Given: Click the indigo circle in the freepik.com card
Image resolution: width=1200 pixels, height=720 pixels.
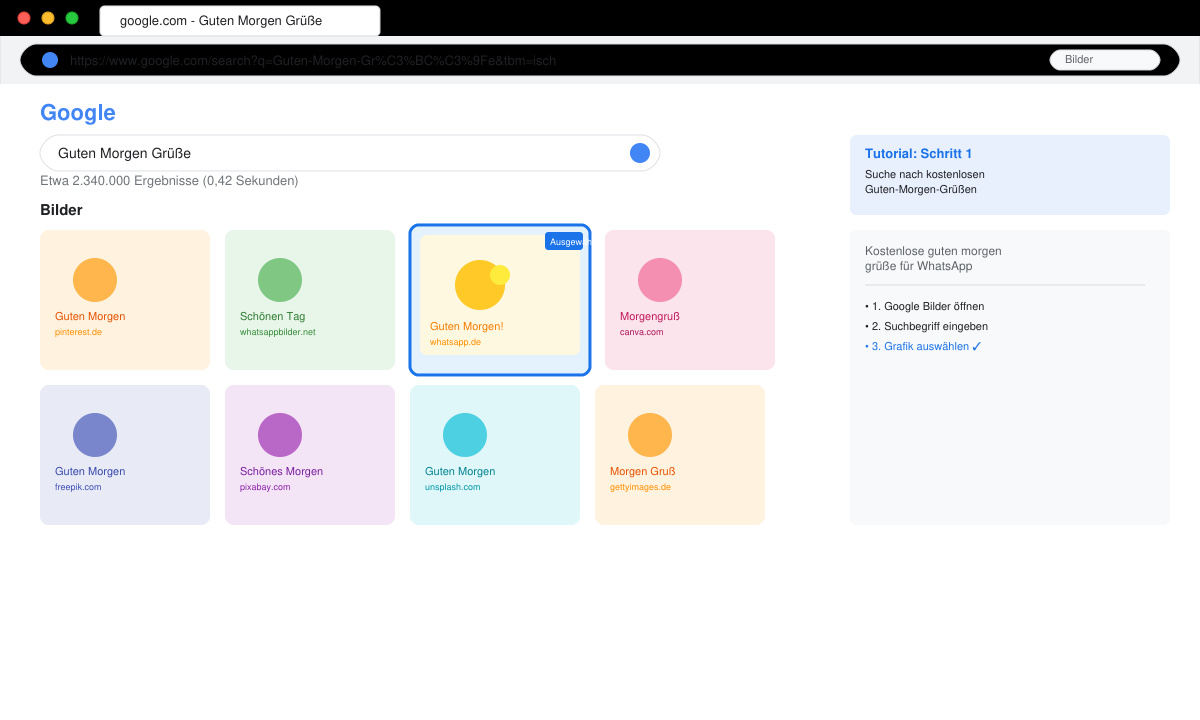Looking at the screenshot, I should pyautogui.click(x=95, y=435).
